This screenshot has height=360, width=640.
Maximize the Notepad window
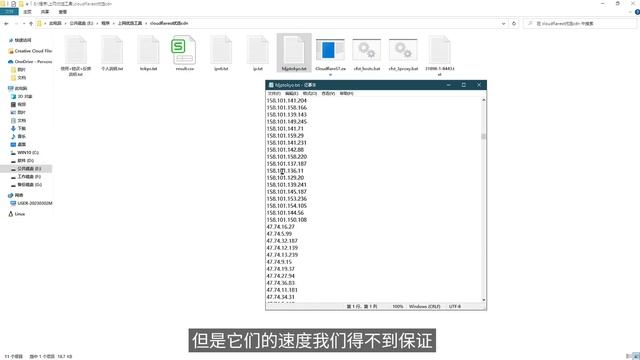(x=463, y=85)
